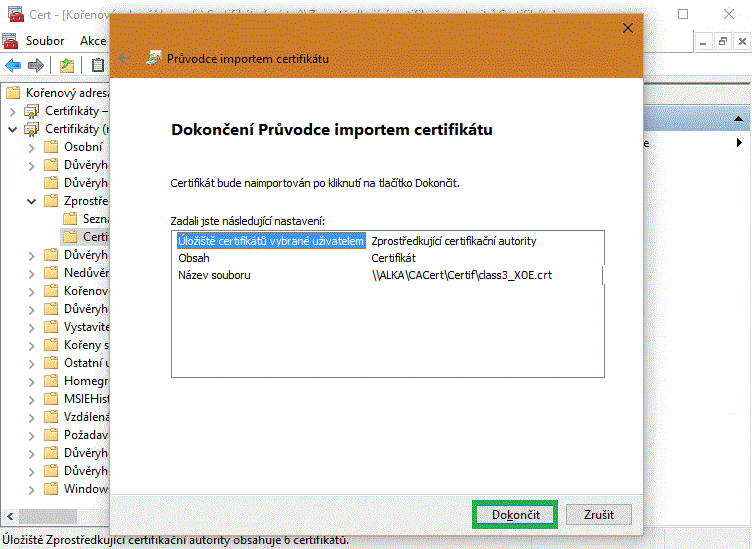Click the Homegr folder icon in the tree
The height and width of the screenshot is (549, 752).
(x=51, y=381)
